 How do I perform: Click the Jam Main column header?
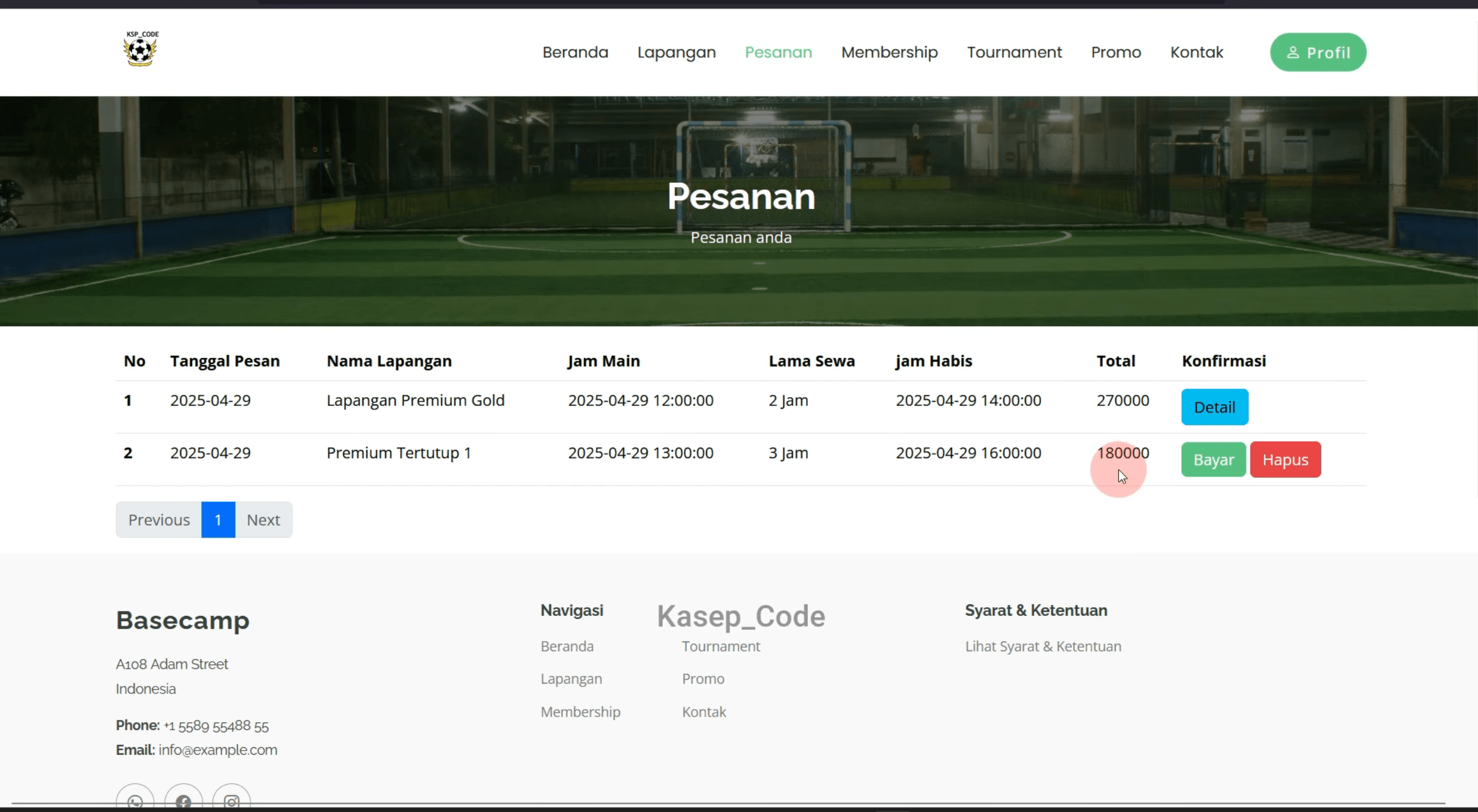604,361
